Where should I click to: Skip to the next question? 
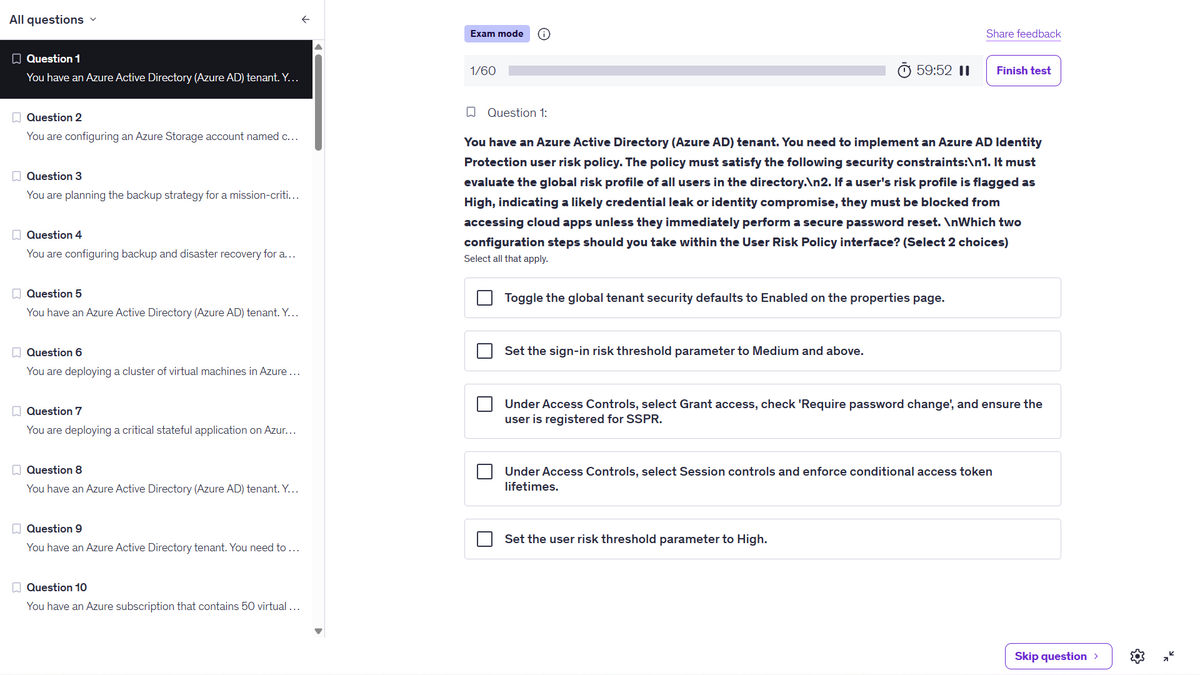[1058, 656]
